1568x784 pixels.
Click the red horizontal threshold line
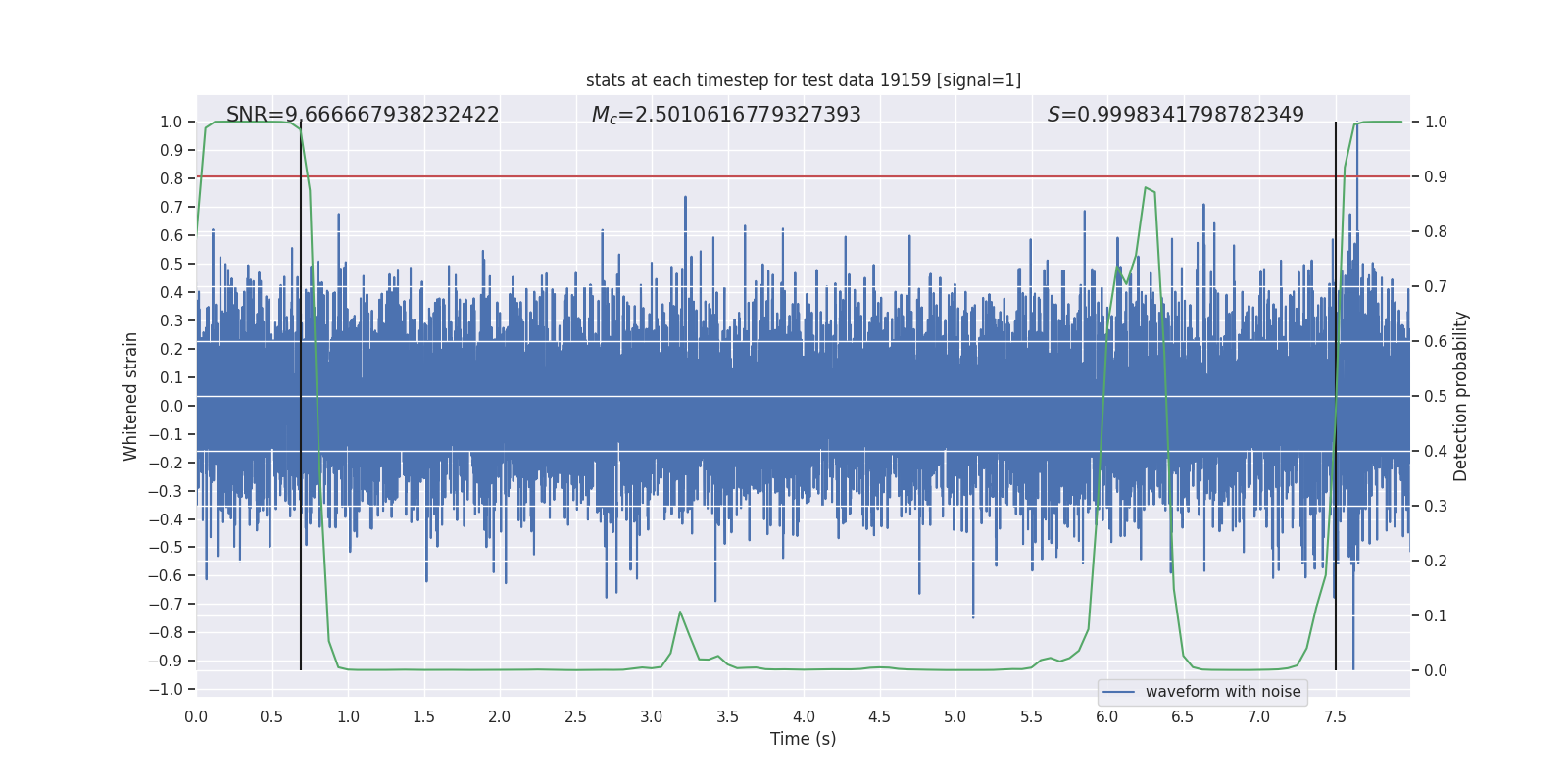686,177
